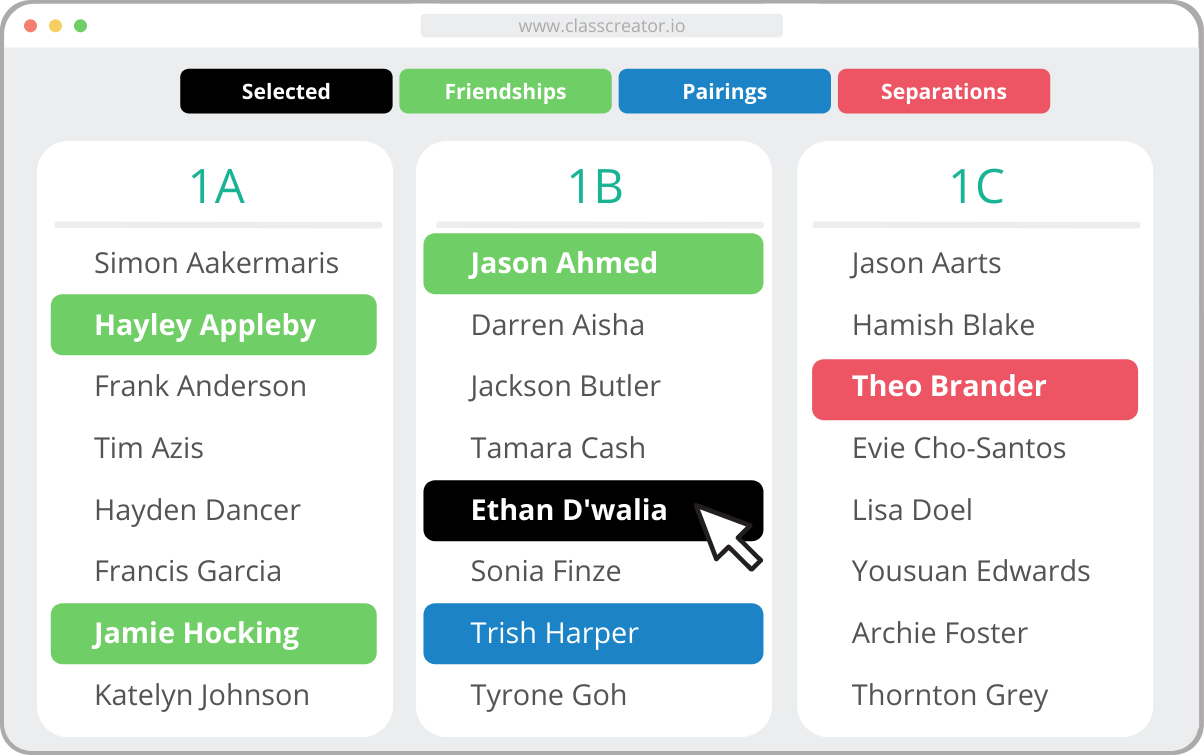Click the 1A class heading
The height and width of the screenshot is (755, 1204).
pyautogui.click(x=217, y=186)
